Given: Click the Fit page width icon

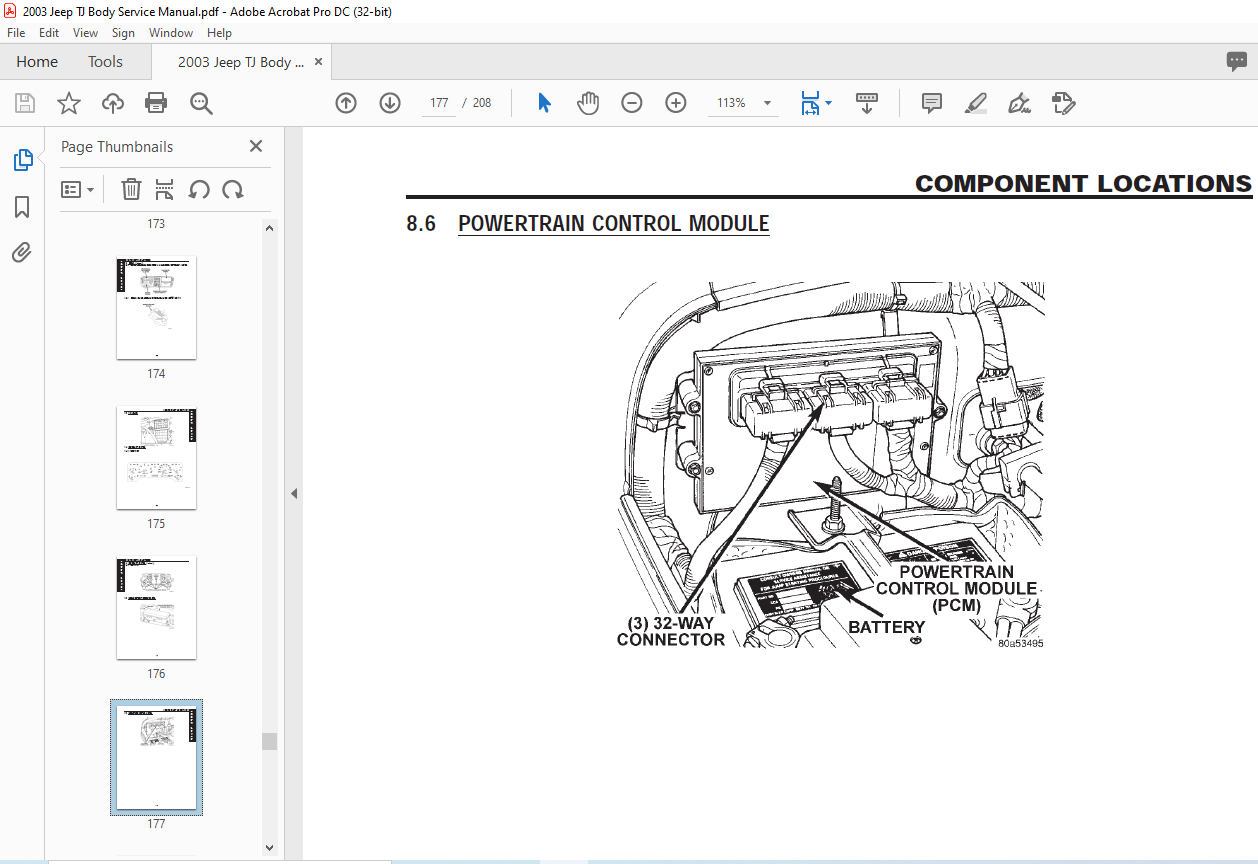Looking at the screenshot, I should [810, 103].
